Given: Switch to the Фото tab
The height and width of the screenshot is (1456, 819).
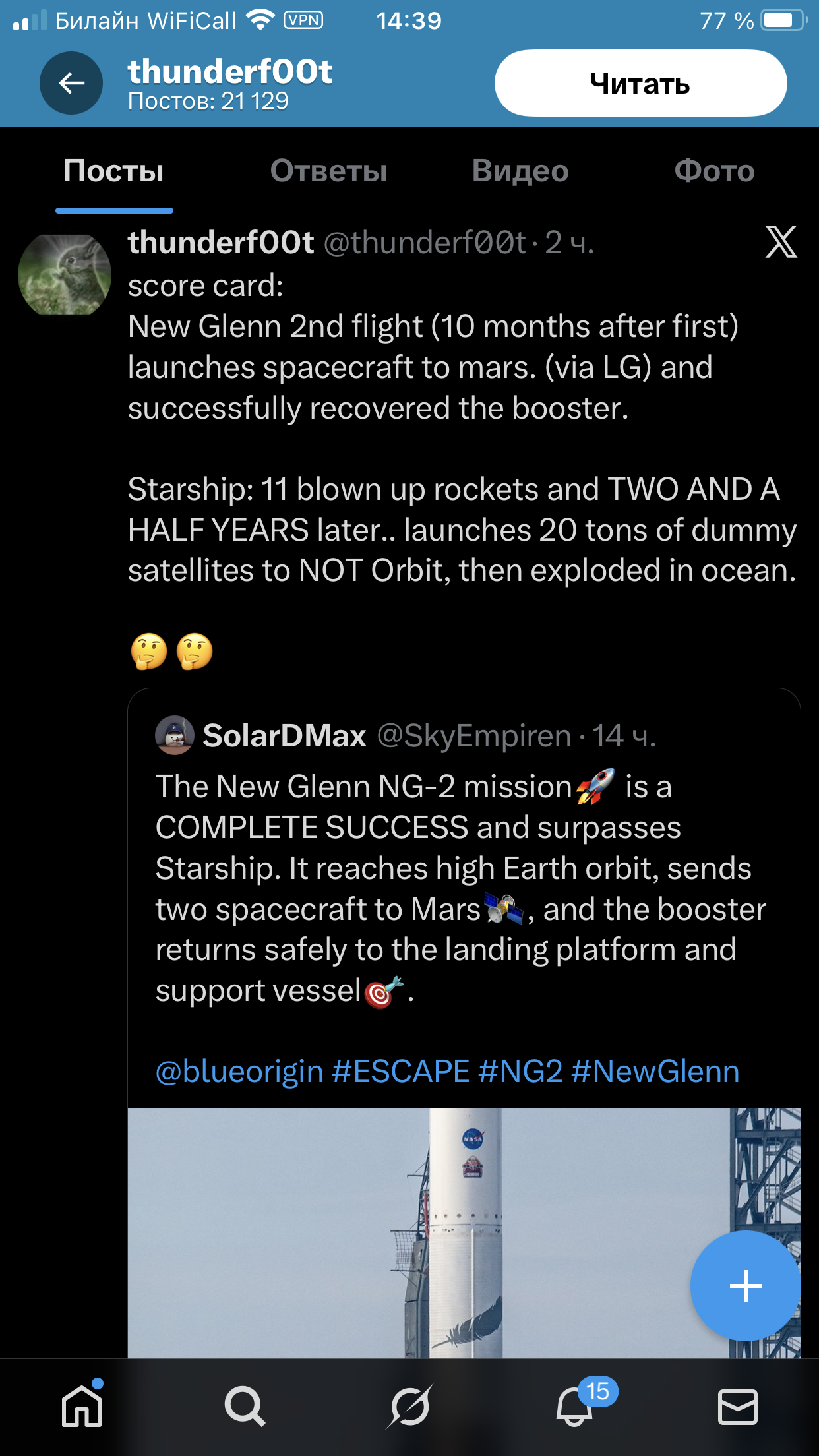Looking at the screenshot, I should point(714,171).
